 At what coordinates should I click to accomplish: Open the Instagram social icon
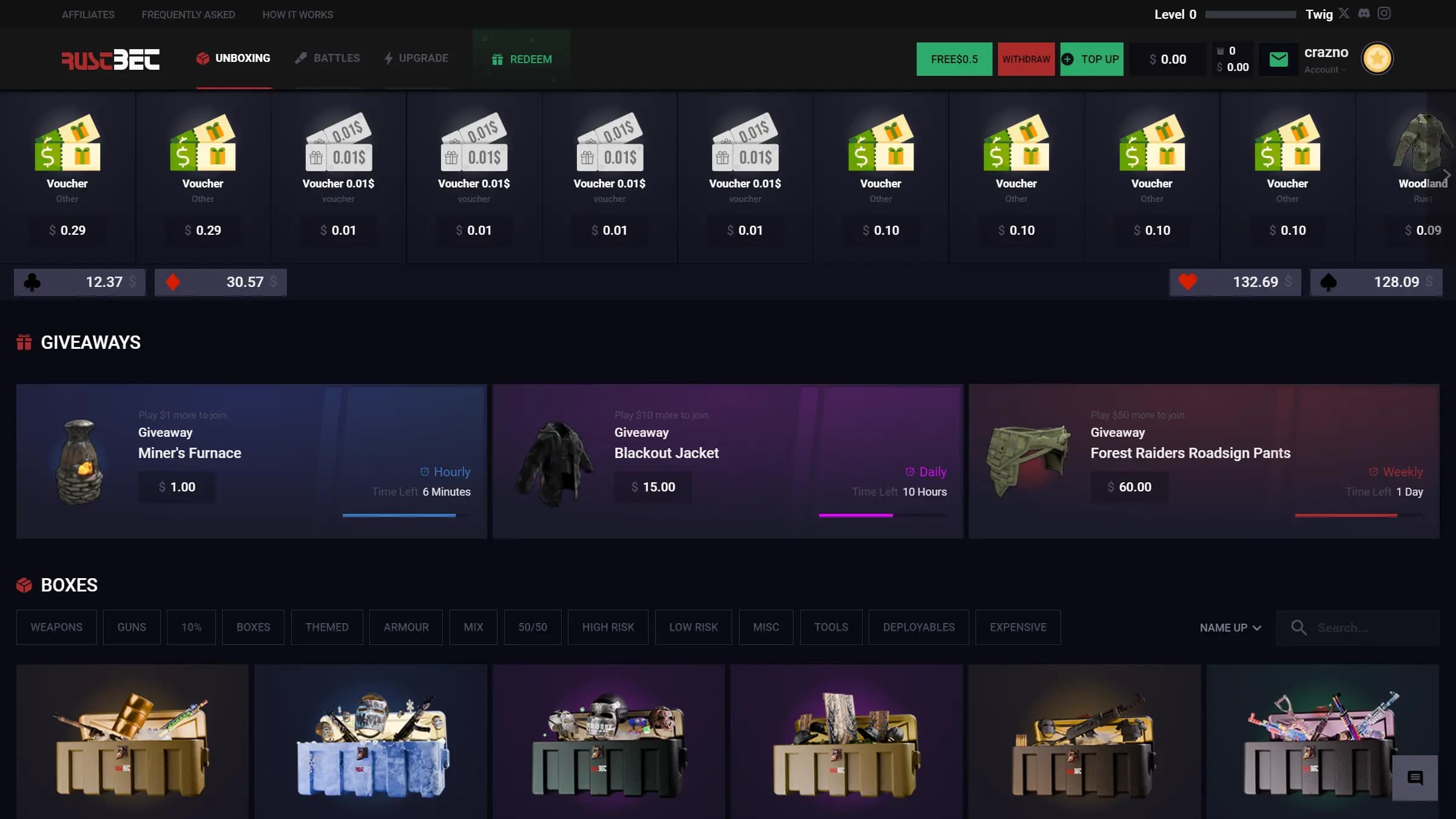[x=1384, y=13]
